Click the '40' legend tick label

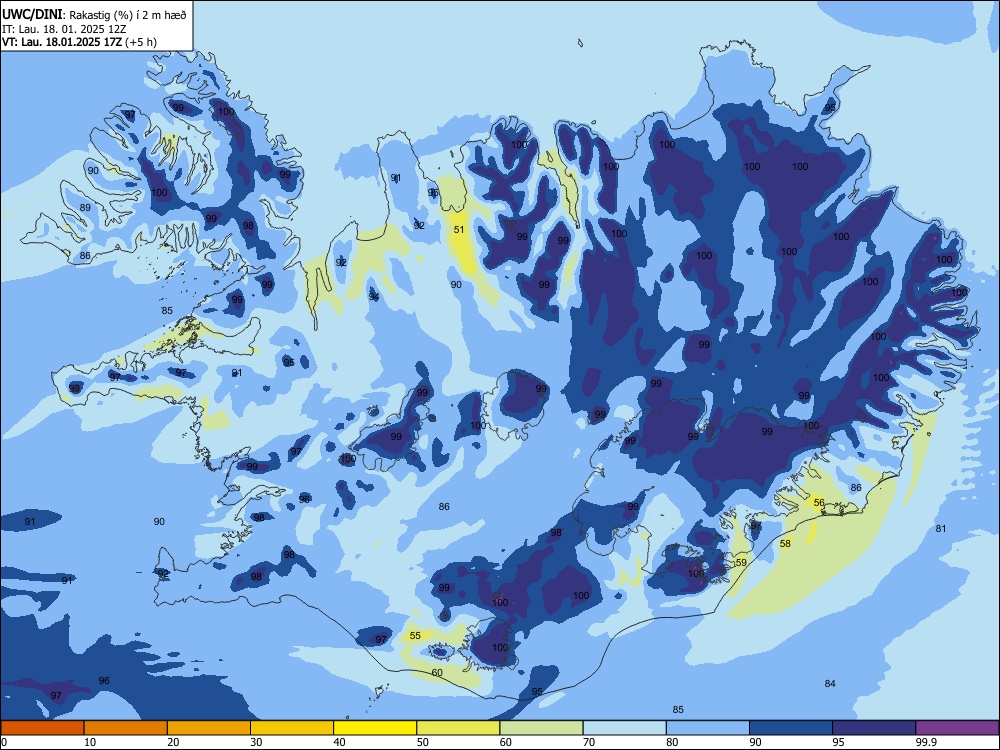coord(339,742)
